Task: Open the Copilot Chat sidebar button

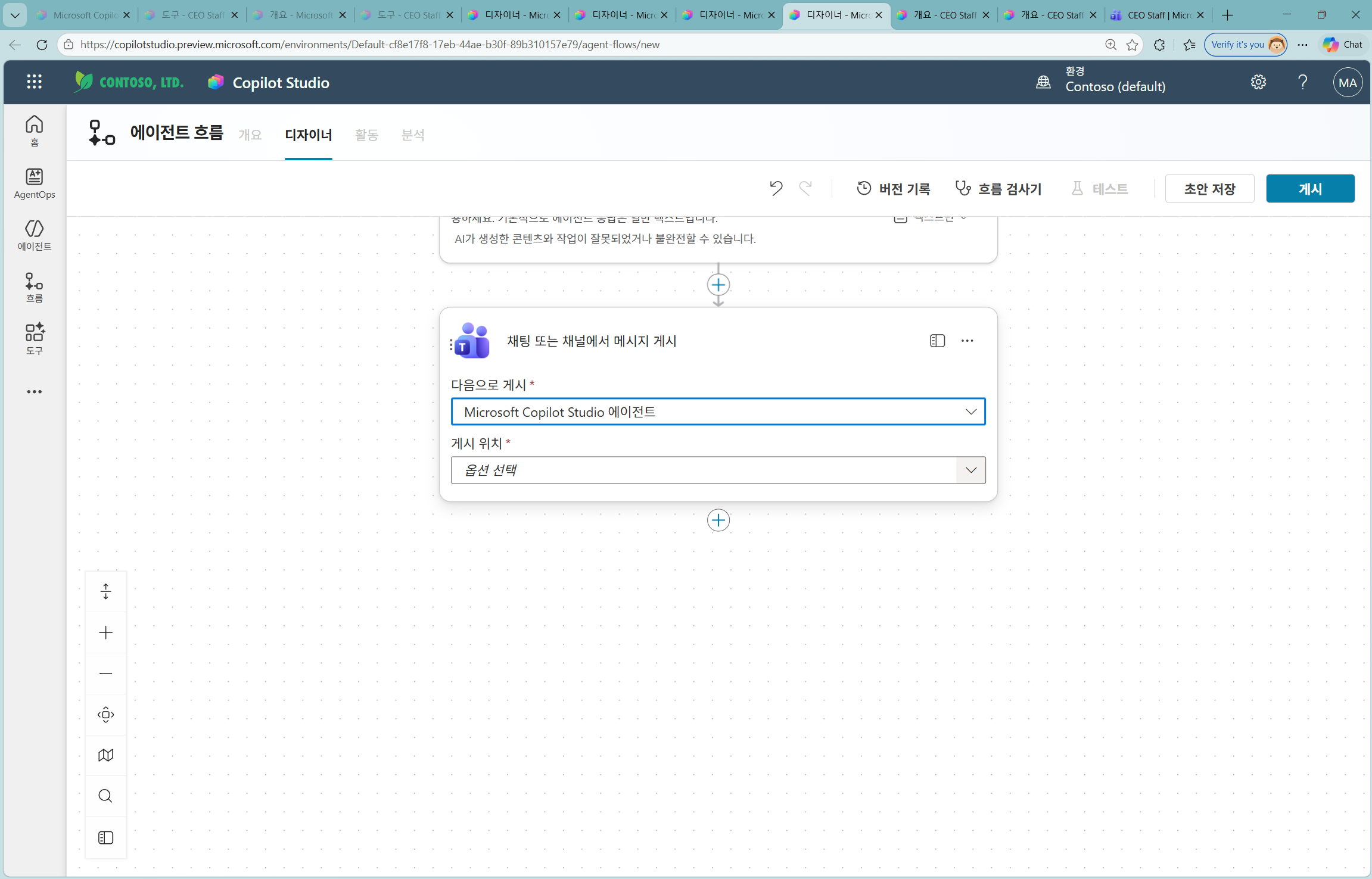Action: (x=1343, y=45)
